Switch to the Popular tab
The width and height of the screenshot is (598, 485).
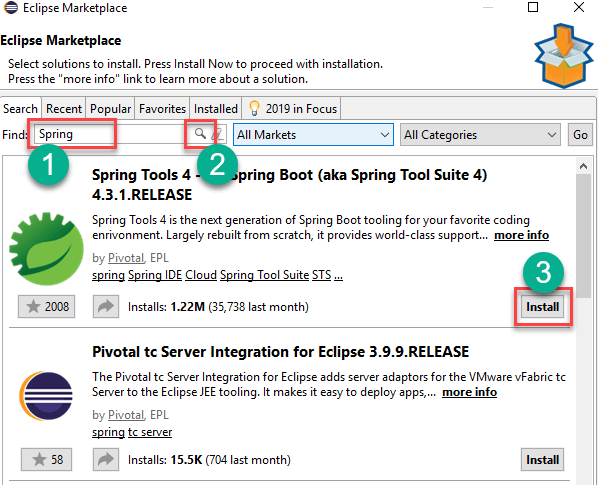[x=110, y=109]
